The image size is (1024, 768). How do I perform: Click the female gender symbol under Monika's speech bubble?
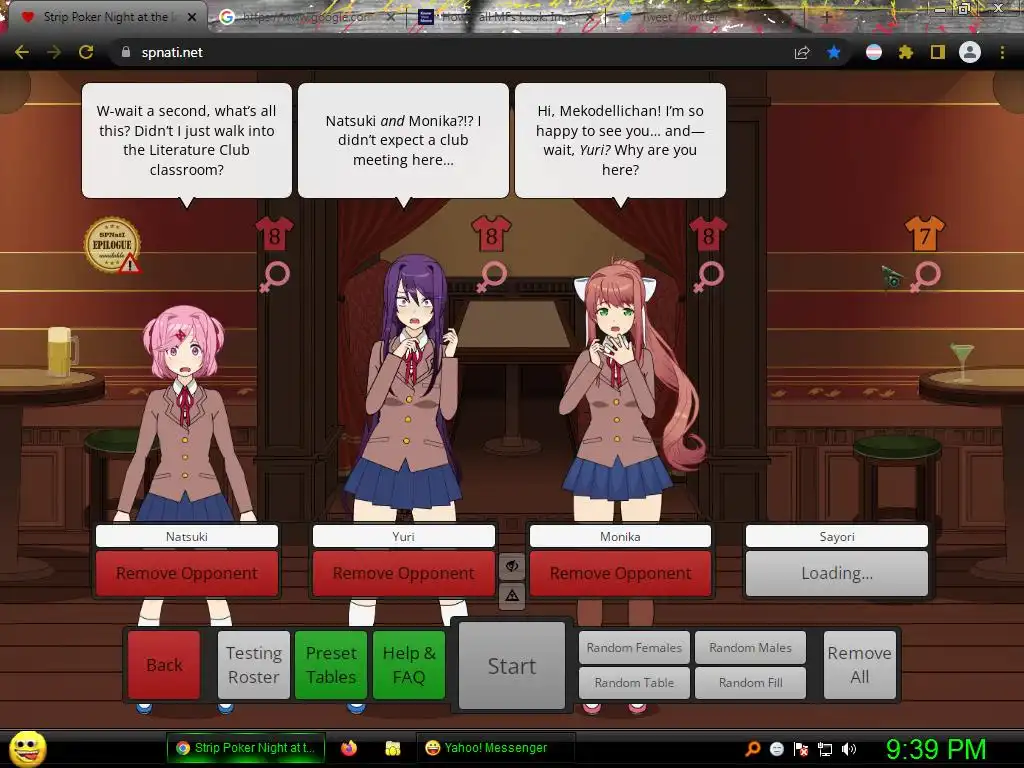click(x=708, y=277)
